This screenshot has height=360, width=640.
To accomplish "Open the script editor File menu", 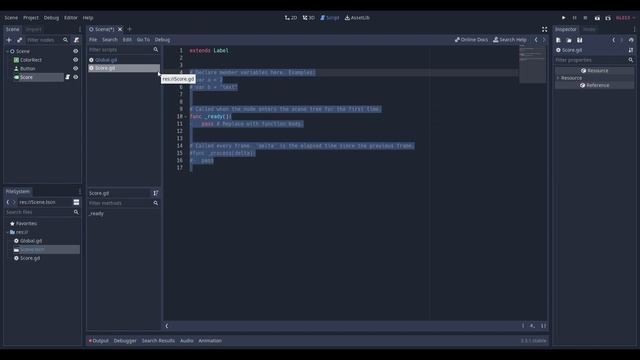I will pos(93,40).
